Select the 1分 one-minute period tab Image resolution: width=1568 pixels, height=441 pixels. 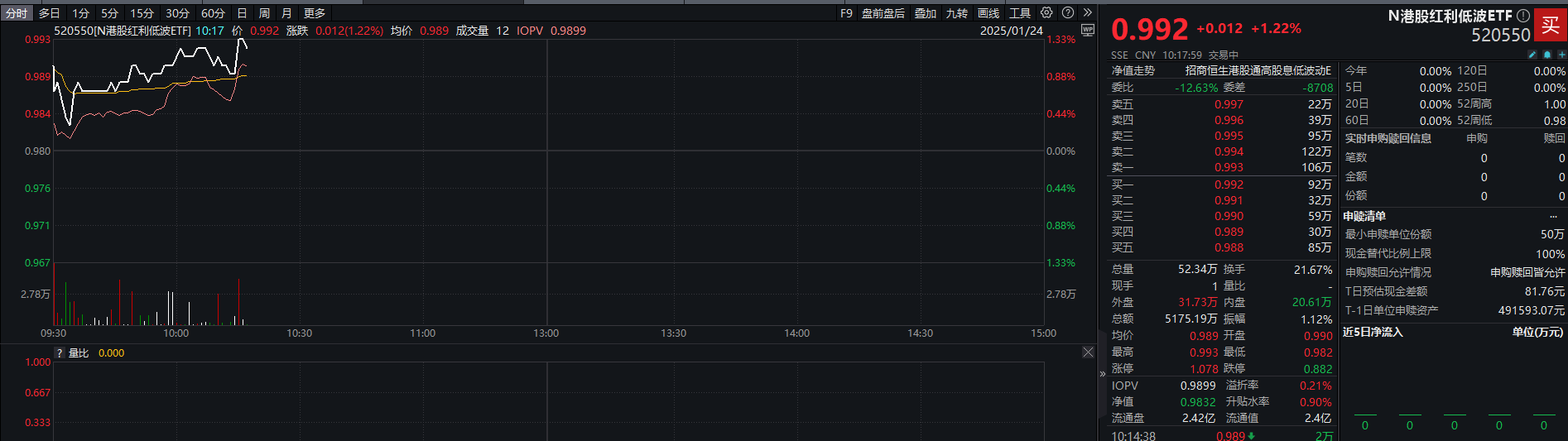click(80, 13)
